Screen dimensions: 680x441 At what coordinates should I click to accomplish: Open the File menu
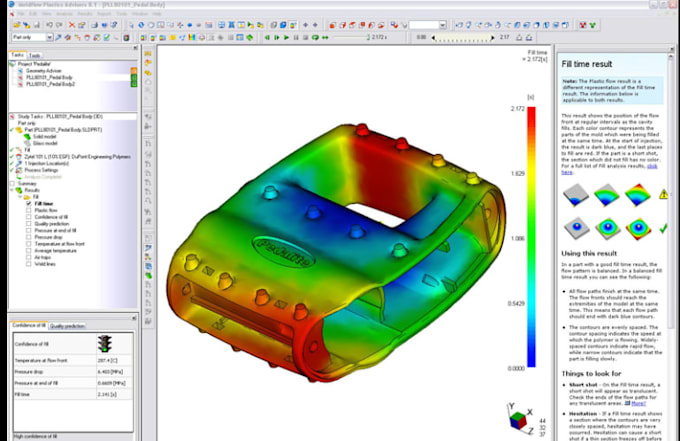pos(21,14)
